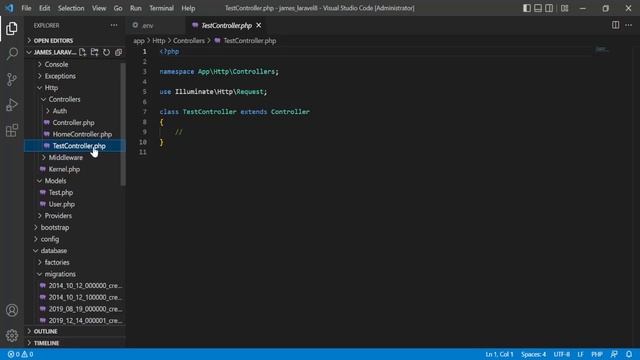Open Explorer views and more actions ellipsis
640x360 pixels.
[x=114, y=25]
